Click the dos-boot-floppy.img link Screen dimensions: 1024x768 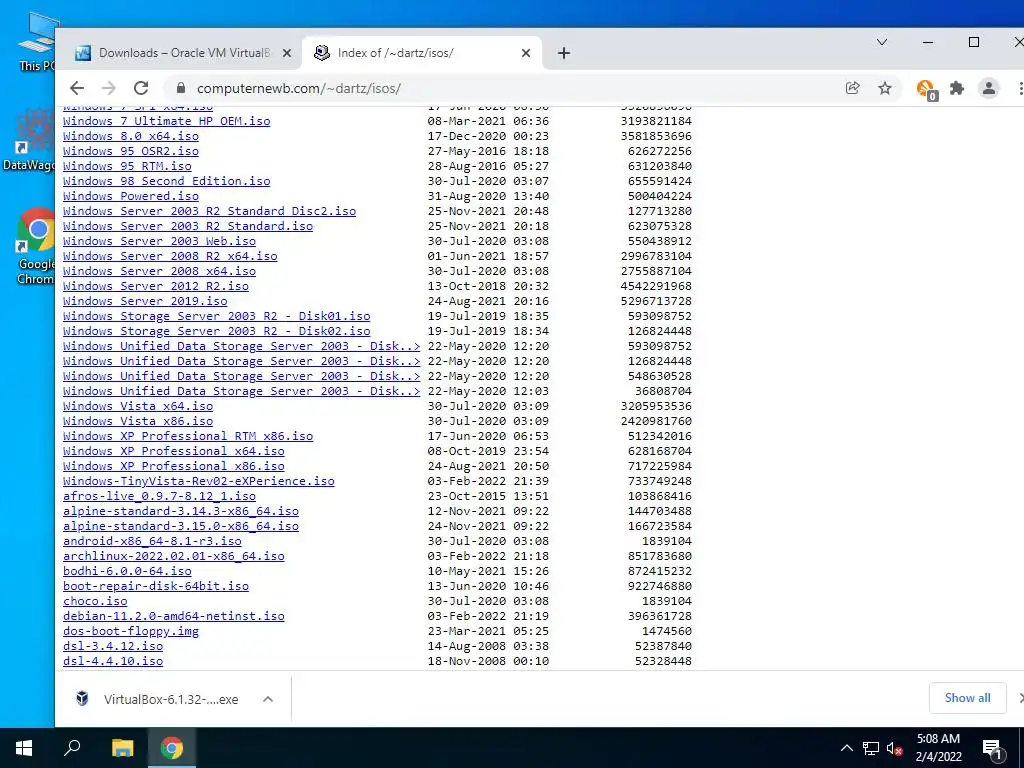click(x=131, y=632)
